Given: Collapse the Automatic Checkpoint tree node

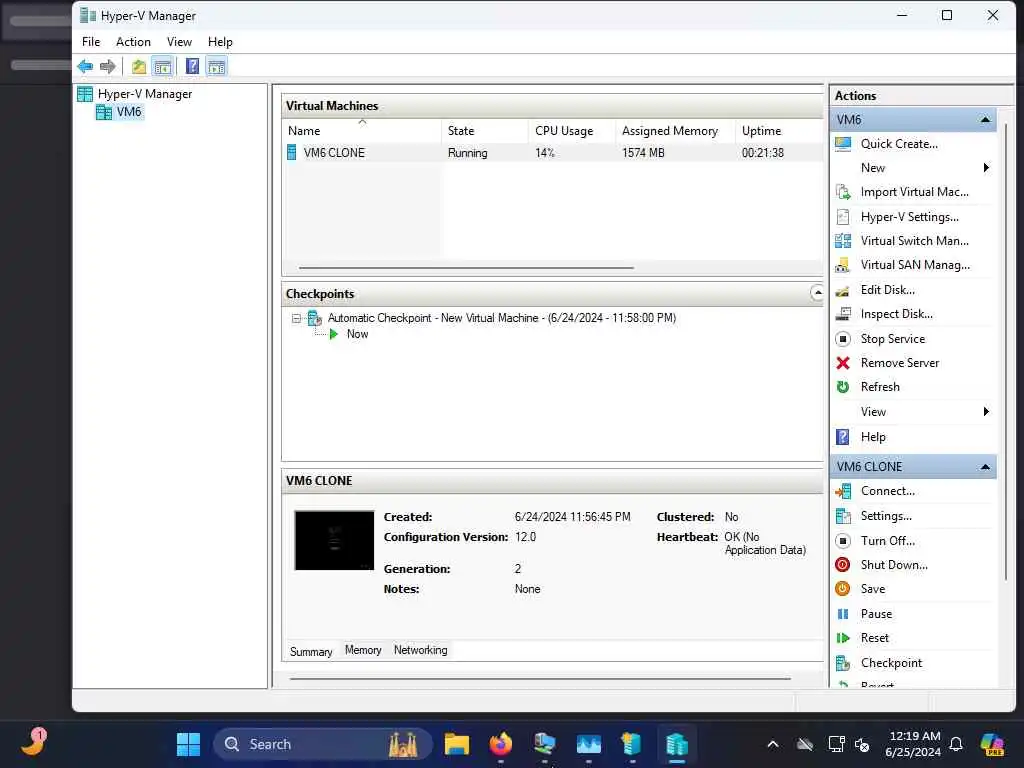Looking at the screenshot, I should 296,319.
